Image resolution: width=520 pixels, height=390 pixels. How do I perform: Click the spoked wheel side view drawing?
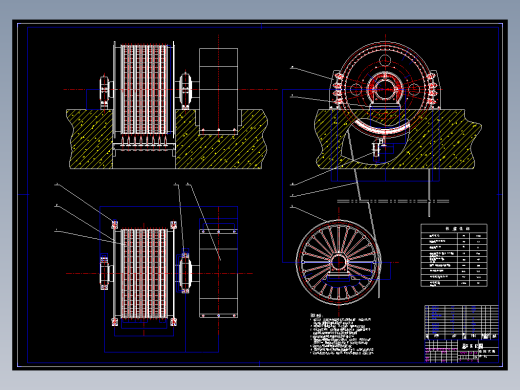click(339, 262)
